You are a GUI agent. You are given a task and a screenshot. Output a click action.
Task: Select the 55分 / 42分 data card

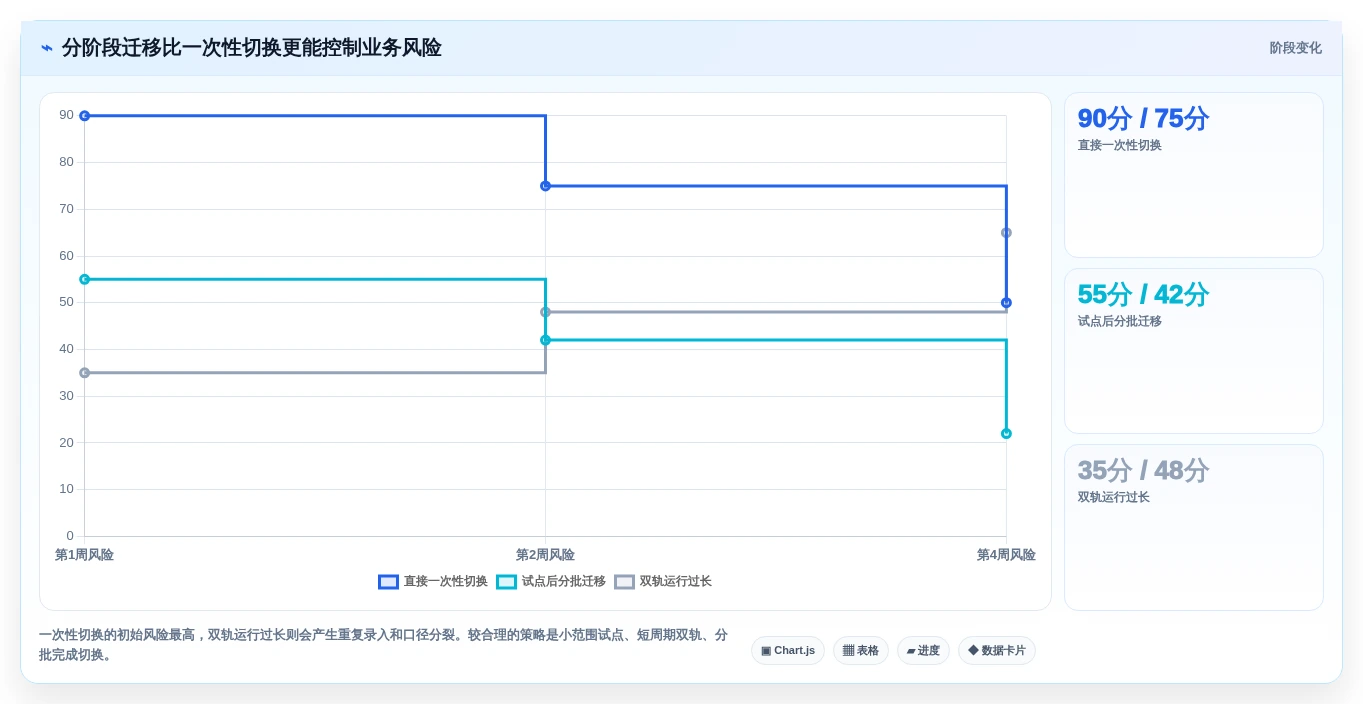click(1193, 351)
